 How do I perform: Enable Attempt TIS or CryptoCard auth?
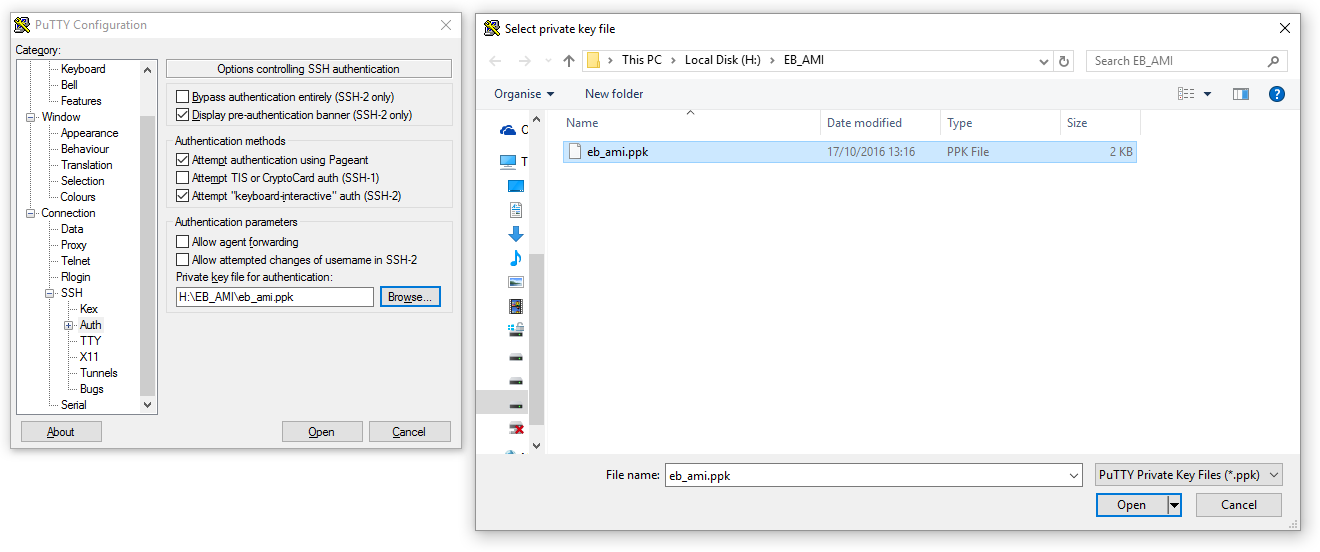coord(182,178)
